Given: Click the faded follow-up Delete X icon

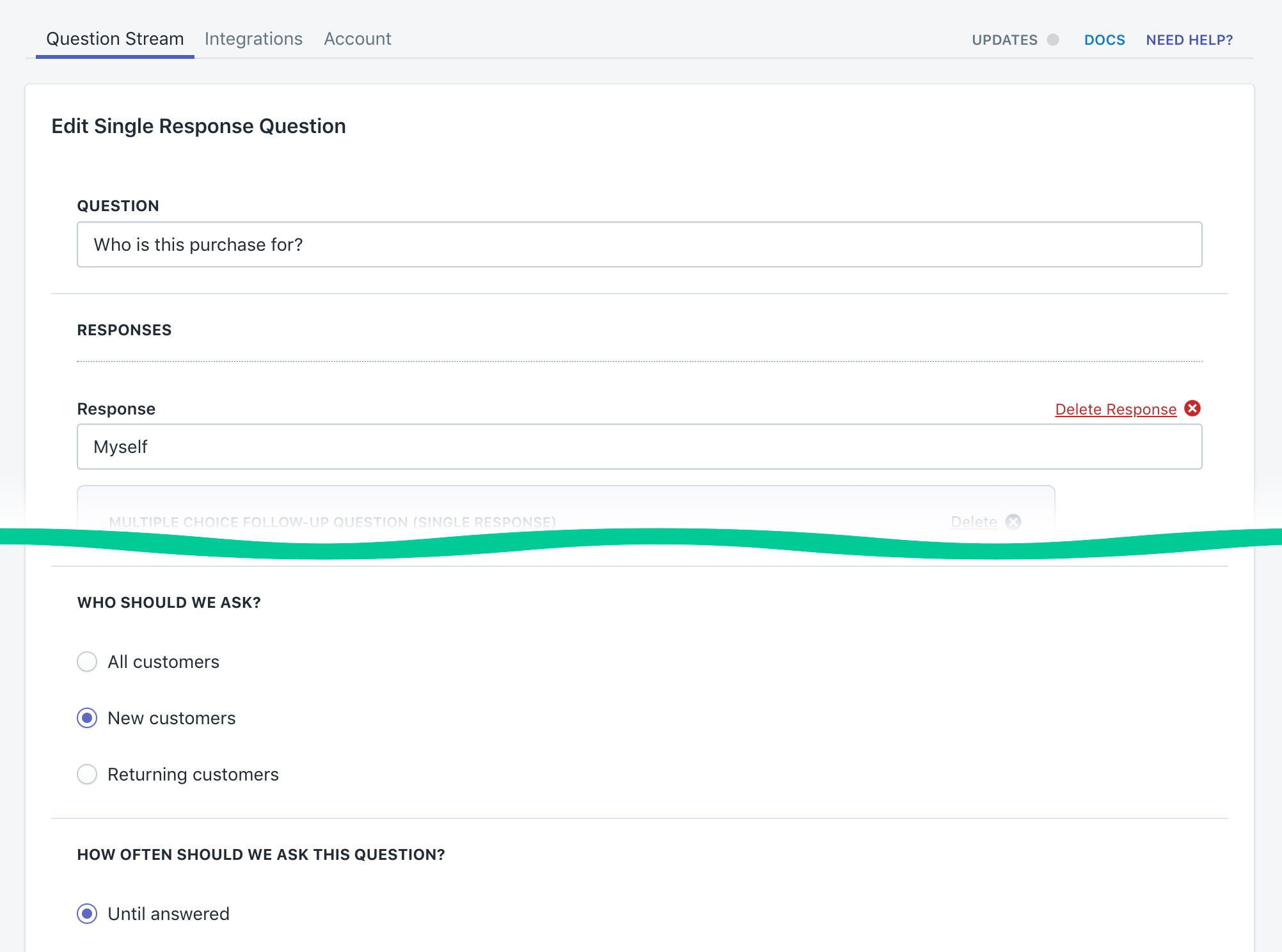Looking at the screenshot, I should (1013, 521).
